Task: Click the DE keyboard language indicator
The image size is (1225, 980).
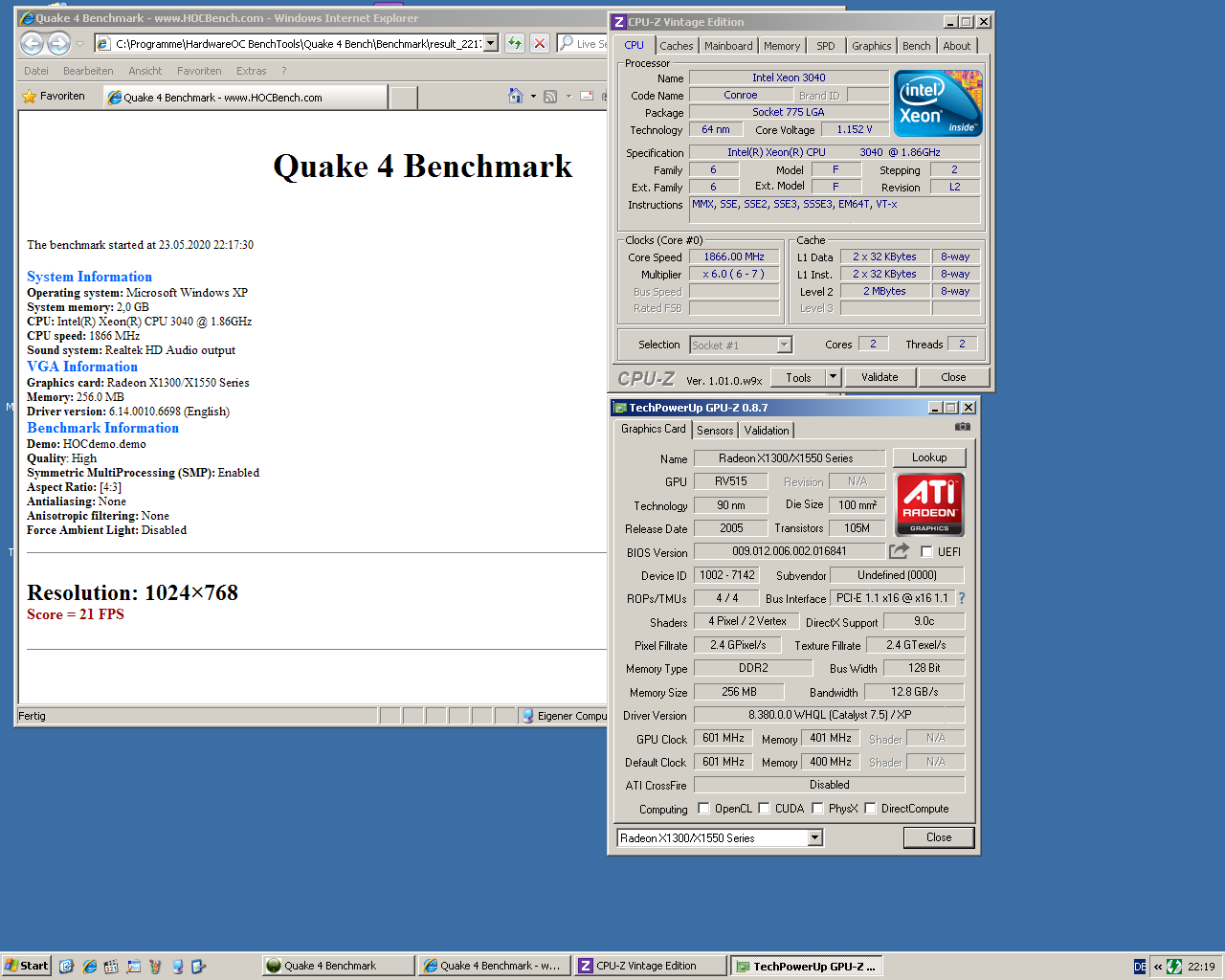Action: 1140,967
